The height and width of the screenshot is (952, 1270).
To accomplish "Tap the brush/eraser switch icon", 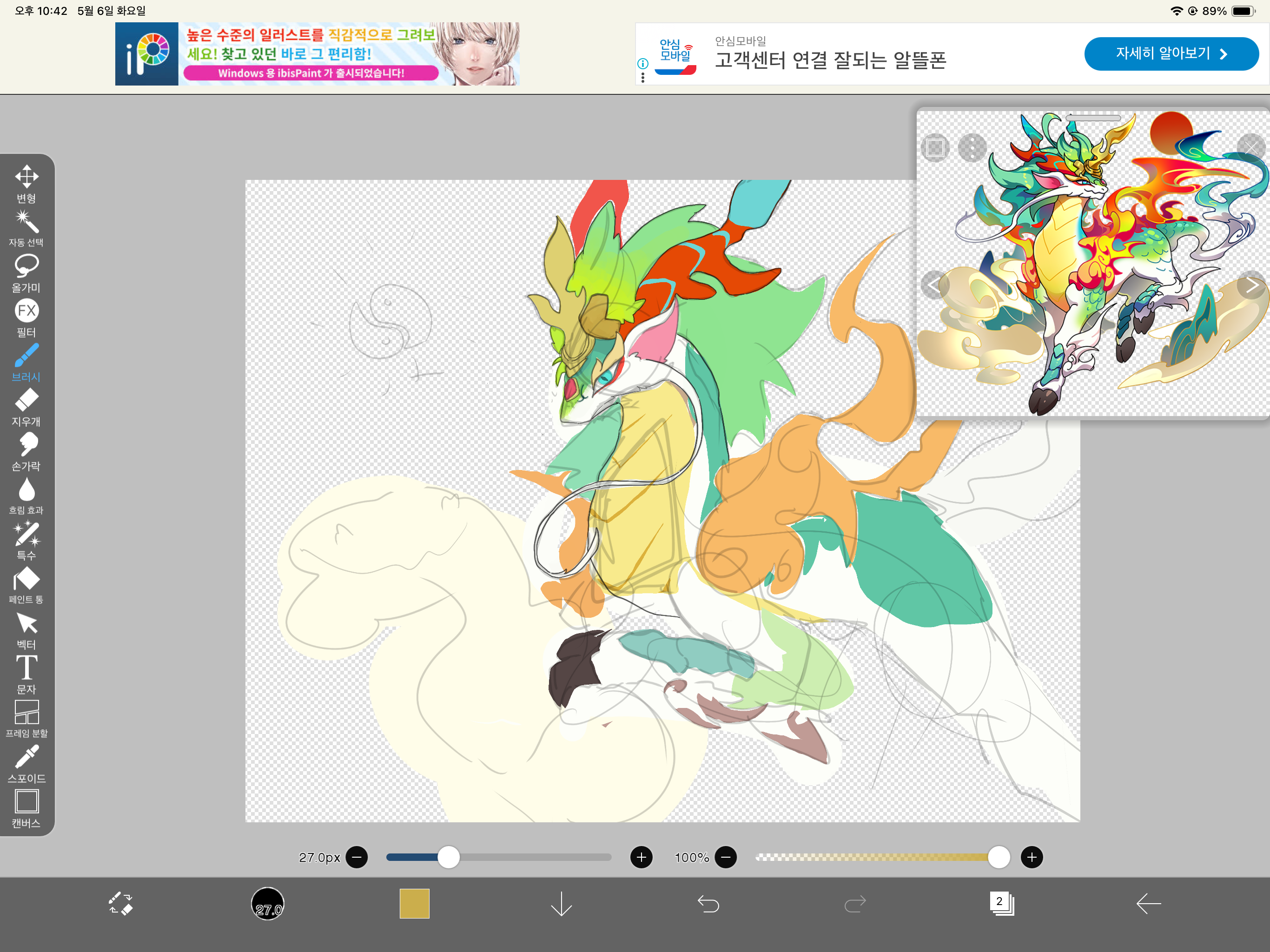I will click(x=120, y=904).
